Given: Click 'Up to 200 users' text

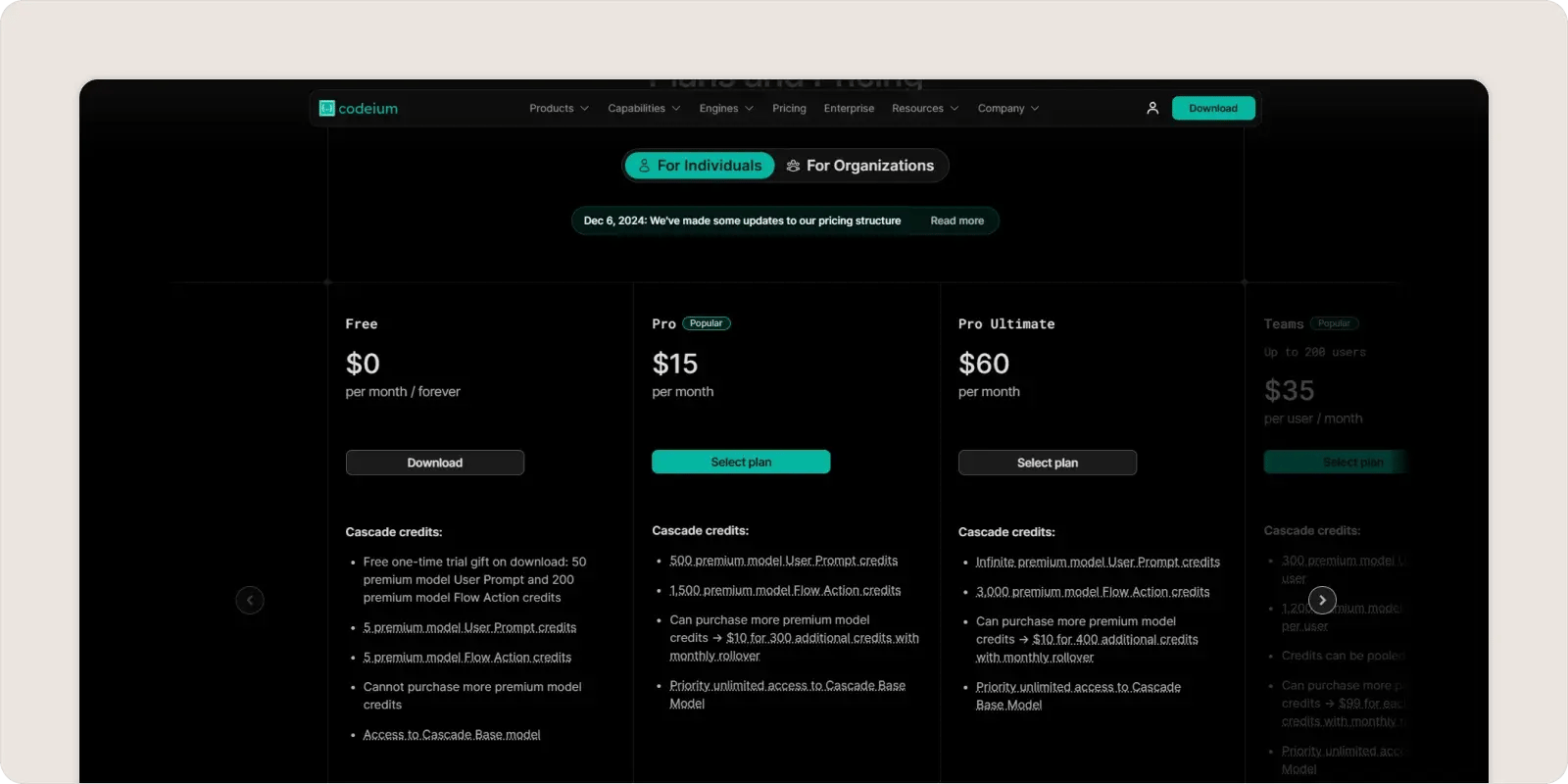Looking at the screenshot, I should 1314,352.
